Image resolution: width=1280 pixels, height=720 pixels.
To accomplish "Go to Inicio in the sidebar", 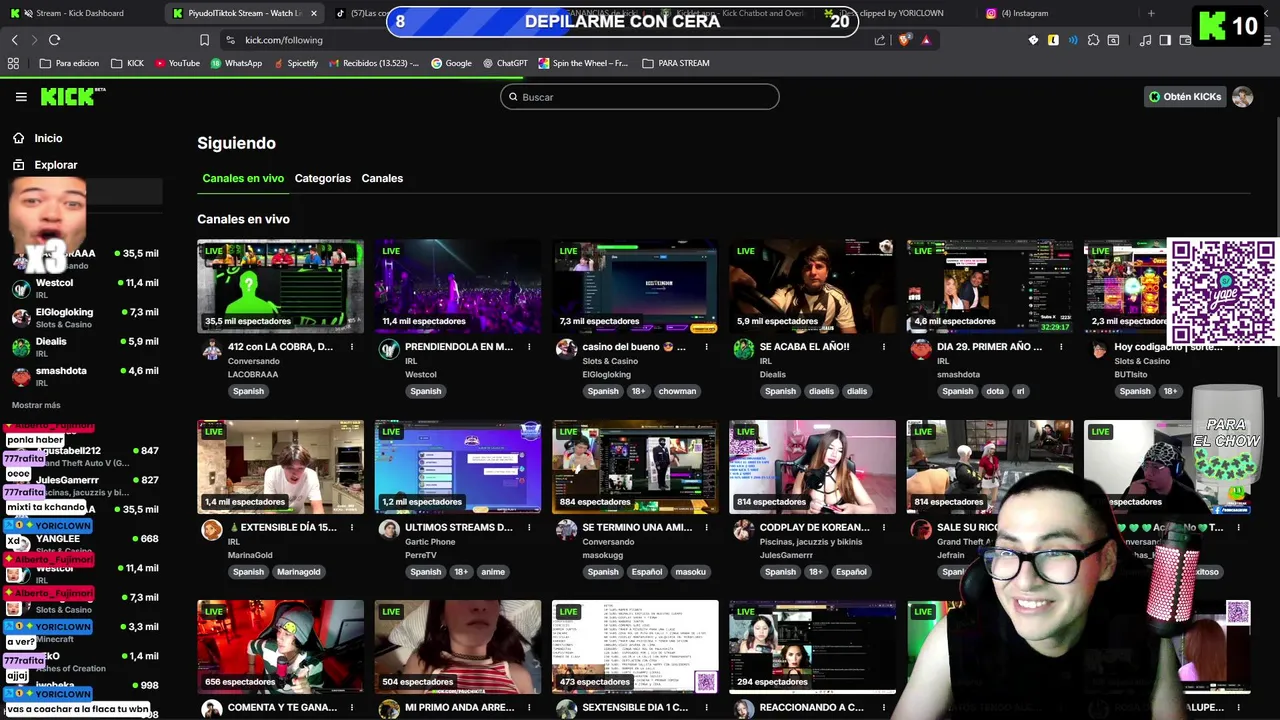I will click(48, 138).
